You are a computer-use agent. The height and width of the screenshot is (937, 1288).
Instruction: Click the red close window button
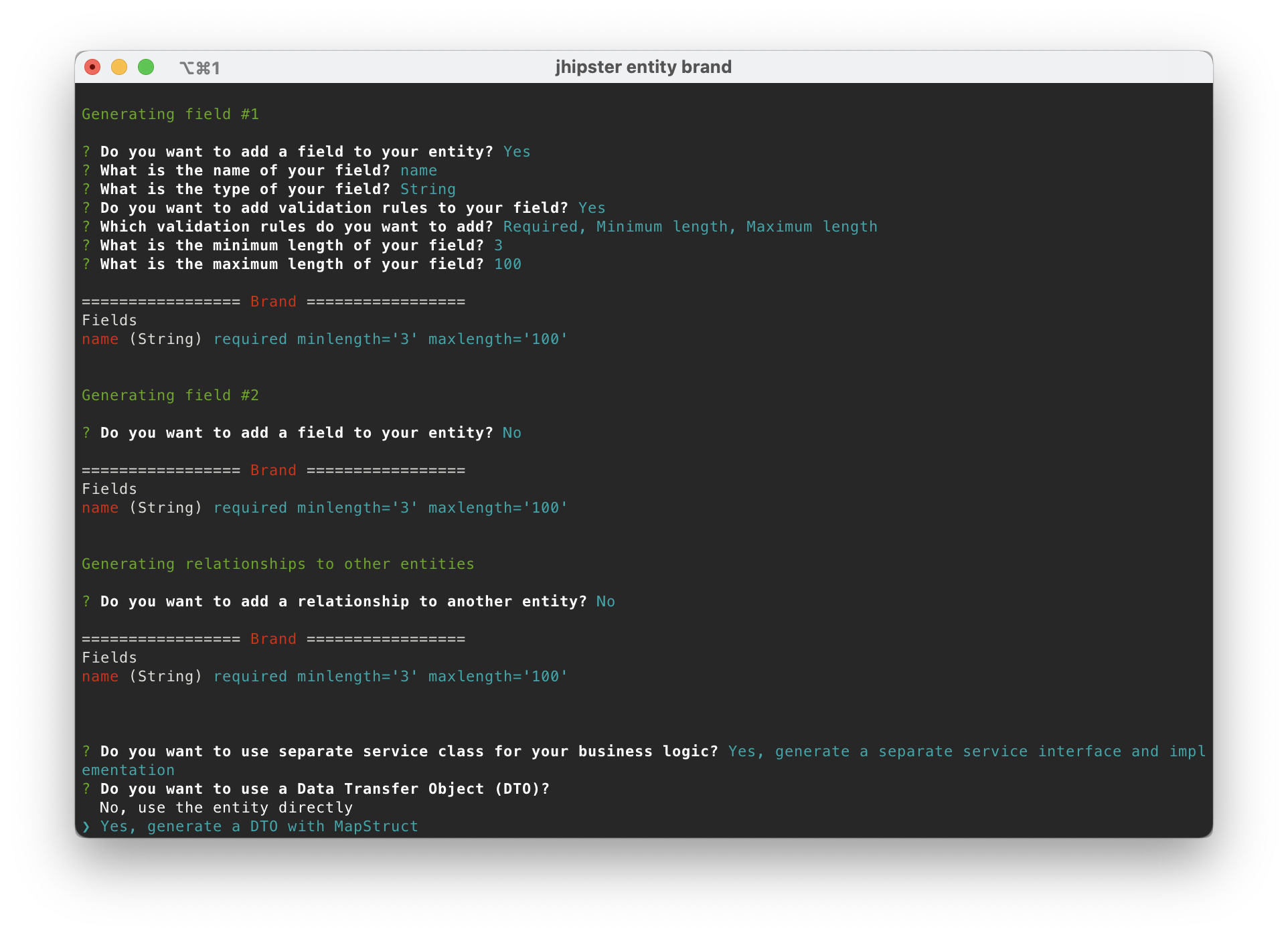click(92, 67)
